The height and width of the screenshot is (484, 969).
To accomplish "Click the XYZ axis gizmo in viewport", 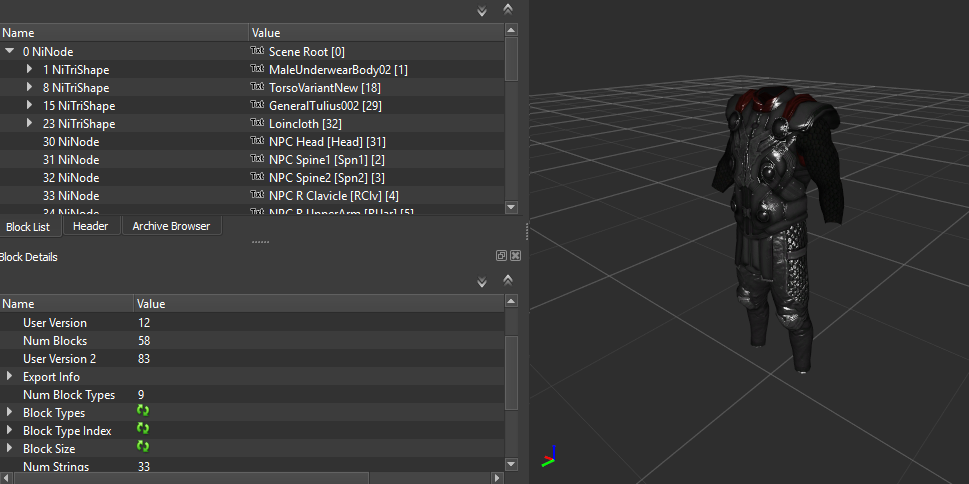I will click(x=549, y=456).
